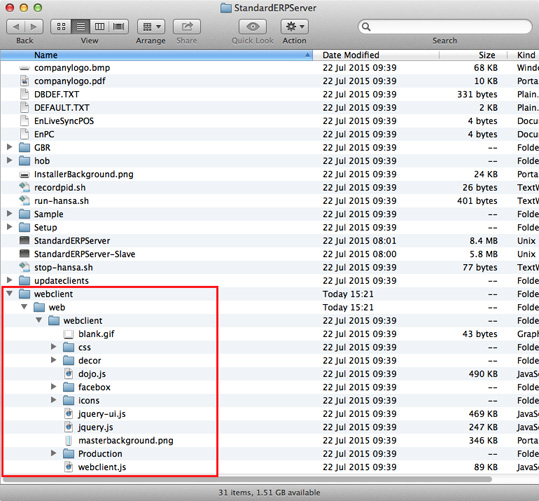Expand the icons folder

coord(54,400)
